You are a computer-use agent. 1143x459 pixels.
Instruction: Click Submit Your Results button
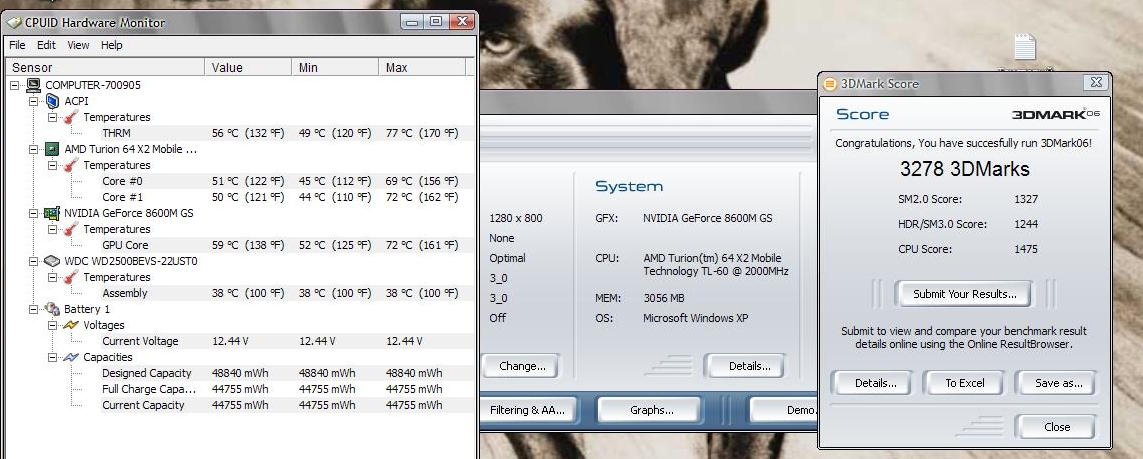[x=964, y=294]
